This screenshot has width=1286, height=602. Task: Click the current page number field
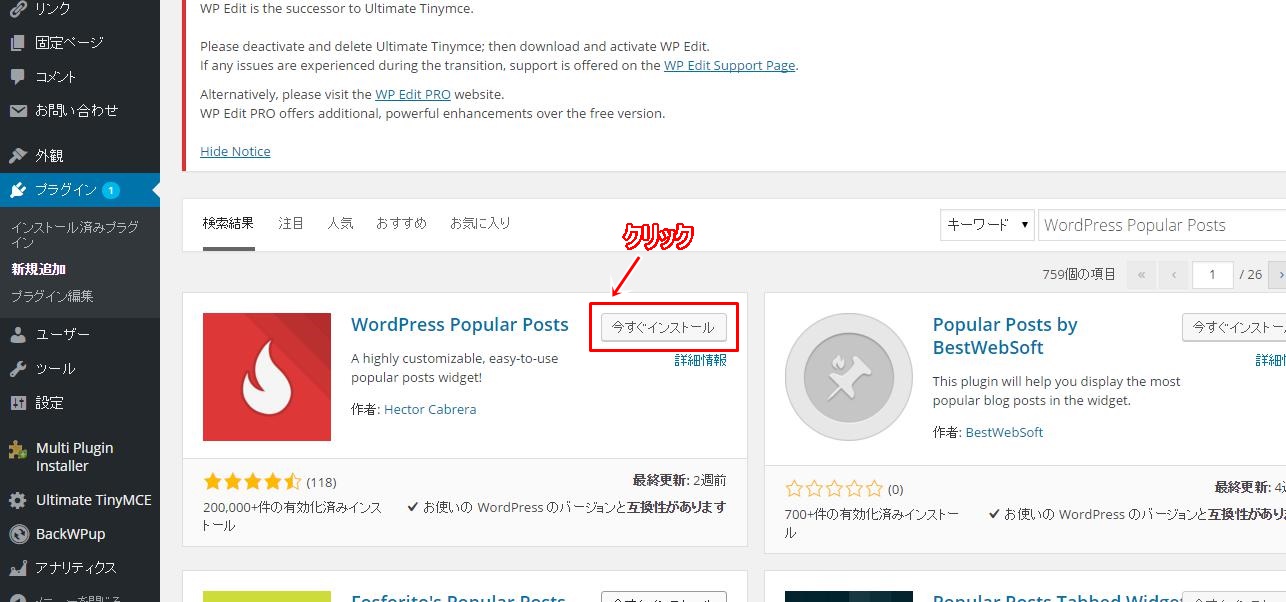tap(1213, 275)
